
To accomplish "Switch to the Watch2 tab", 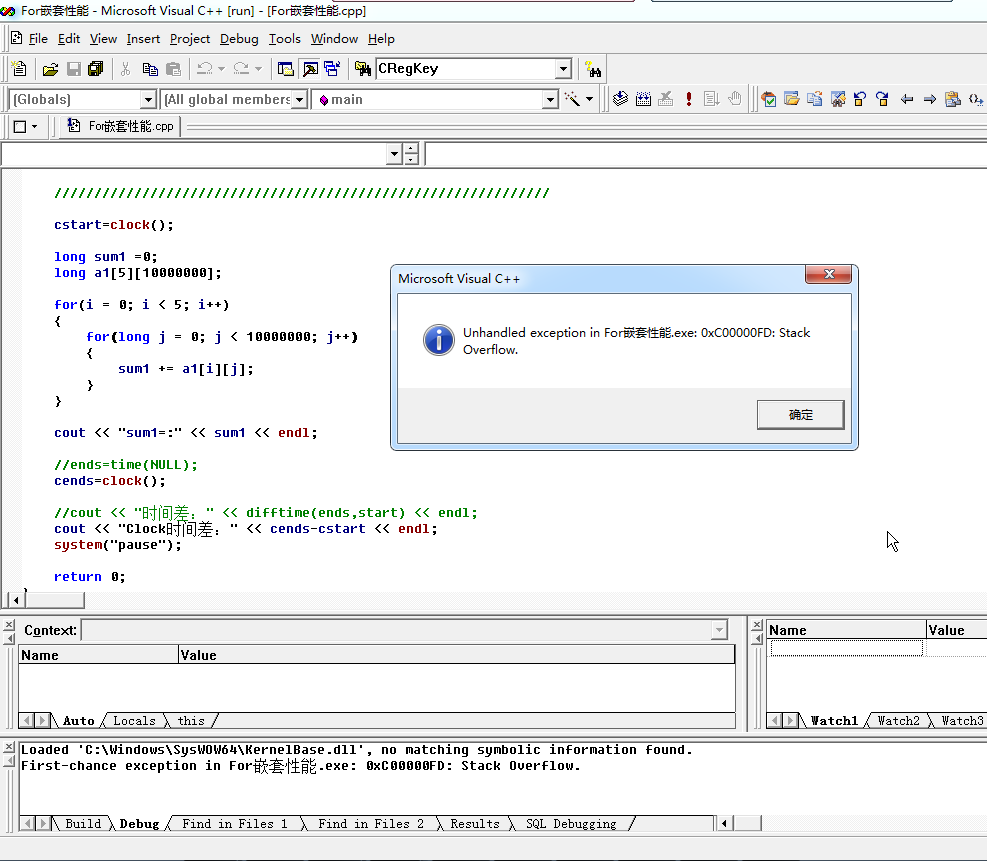I will [897, 720].
